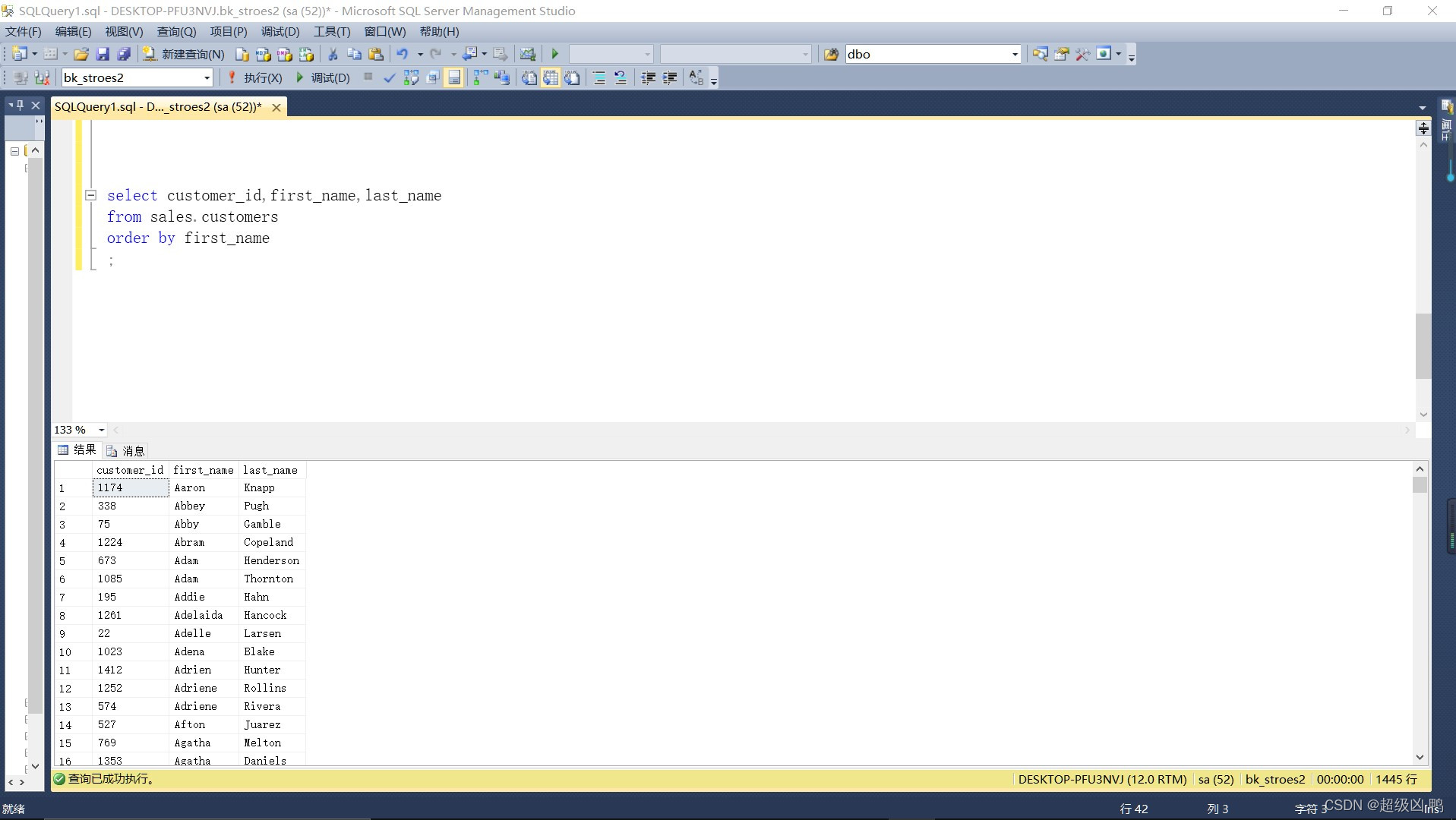Click the Open File folder icon
The height and width of the screenshot is (820, 1456).
click(x=81, y=54)
